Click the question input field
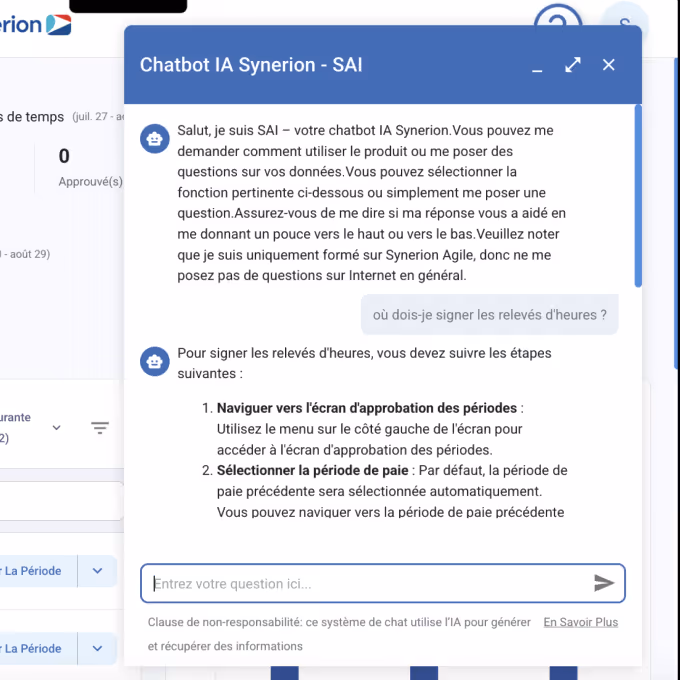This screenshot has height=680, width=680. pyautogui.click(x=382, y=583)
